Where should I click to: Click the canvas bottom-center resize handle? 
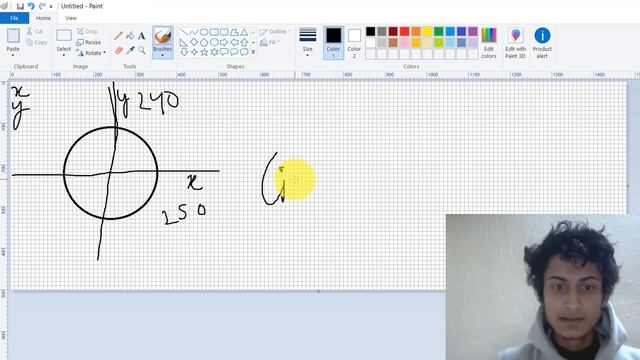pos(318,291)
